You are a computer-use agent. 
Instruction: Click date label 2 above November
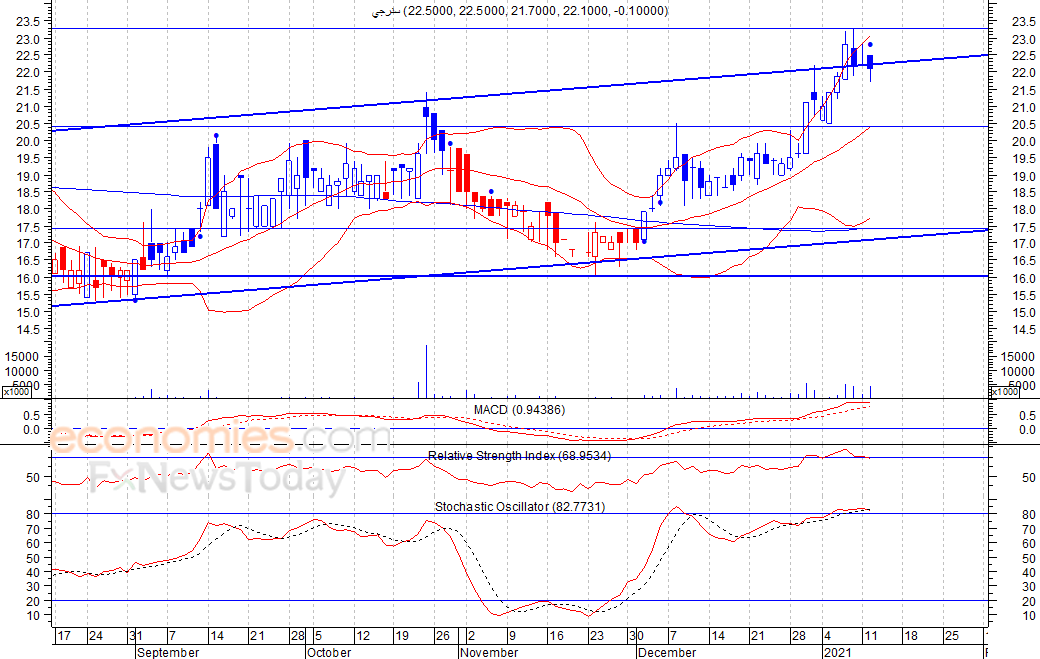click(471, 636)
